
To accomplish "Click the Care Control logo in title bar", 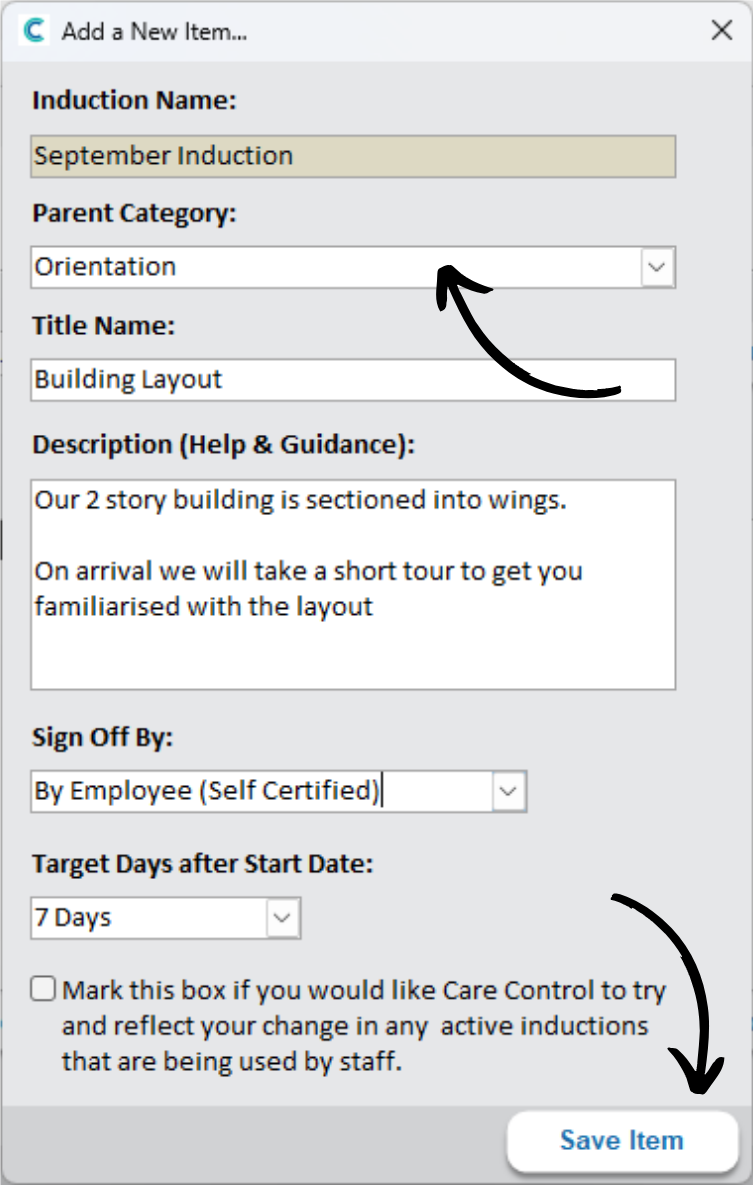I will [33, 31].
